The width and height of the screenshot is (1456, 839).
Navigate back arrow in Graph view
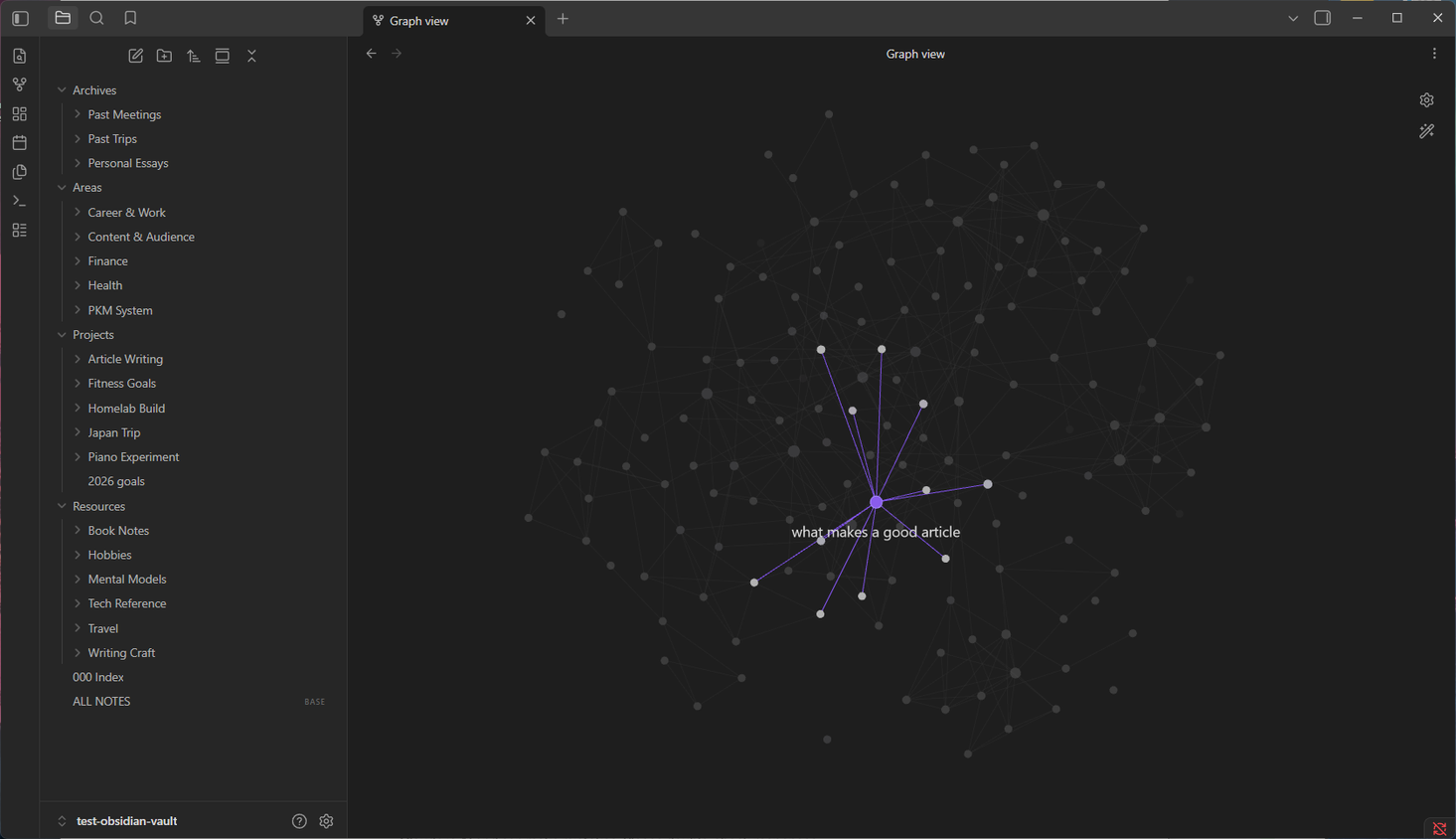371,54
